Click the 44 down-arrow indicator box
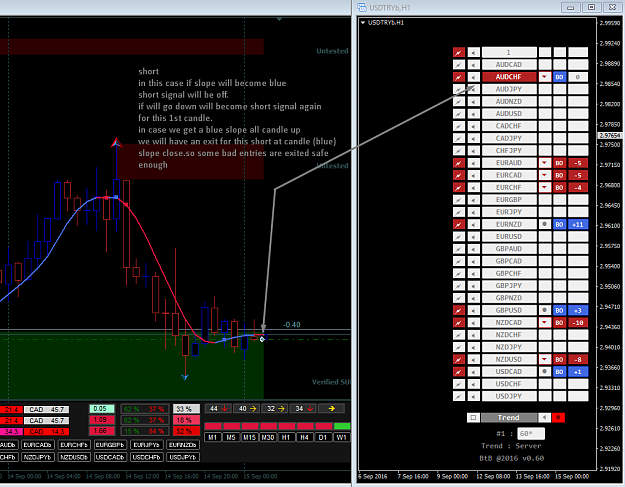 [218, 408]
